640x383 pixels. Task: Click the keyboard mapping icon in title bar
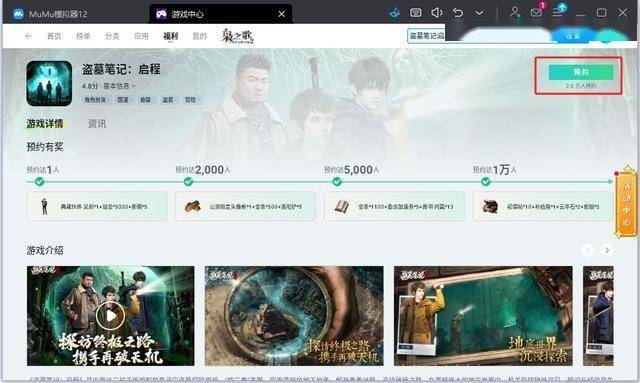click(416, 13)
